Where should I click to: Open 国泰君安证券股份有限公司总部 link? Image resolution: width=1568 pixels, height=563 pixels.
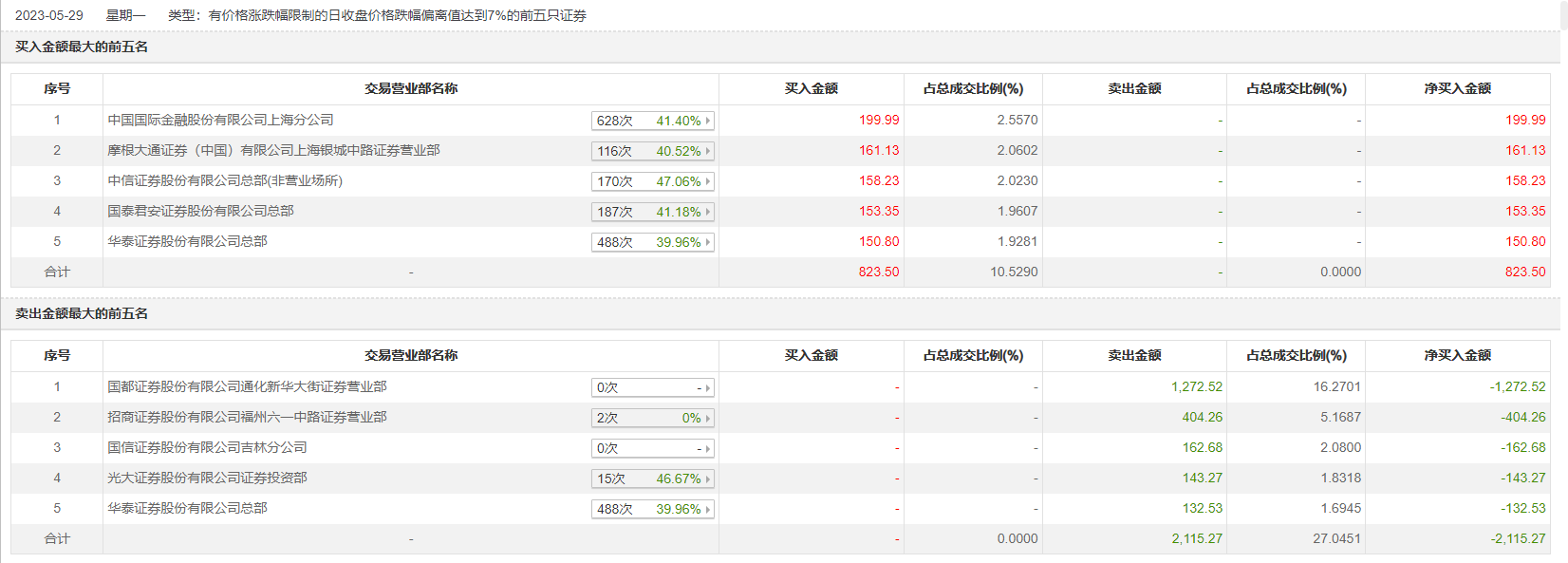[x=200, y=211]
